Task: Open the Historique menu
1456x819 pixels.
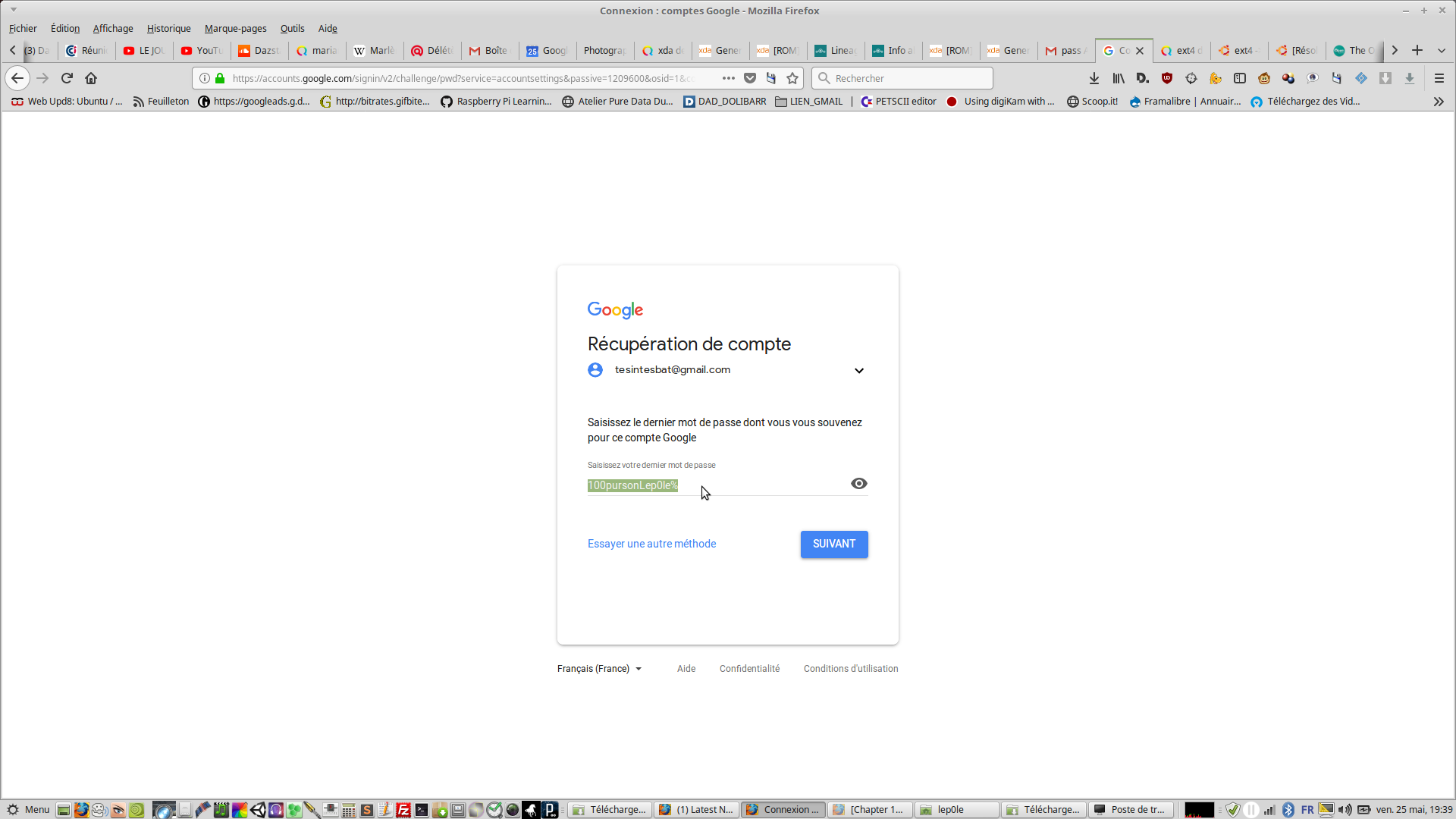Action: pos(168,28)
